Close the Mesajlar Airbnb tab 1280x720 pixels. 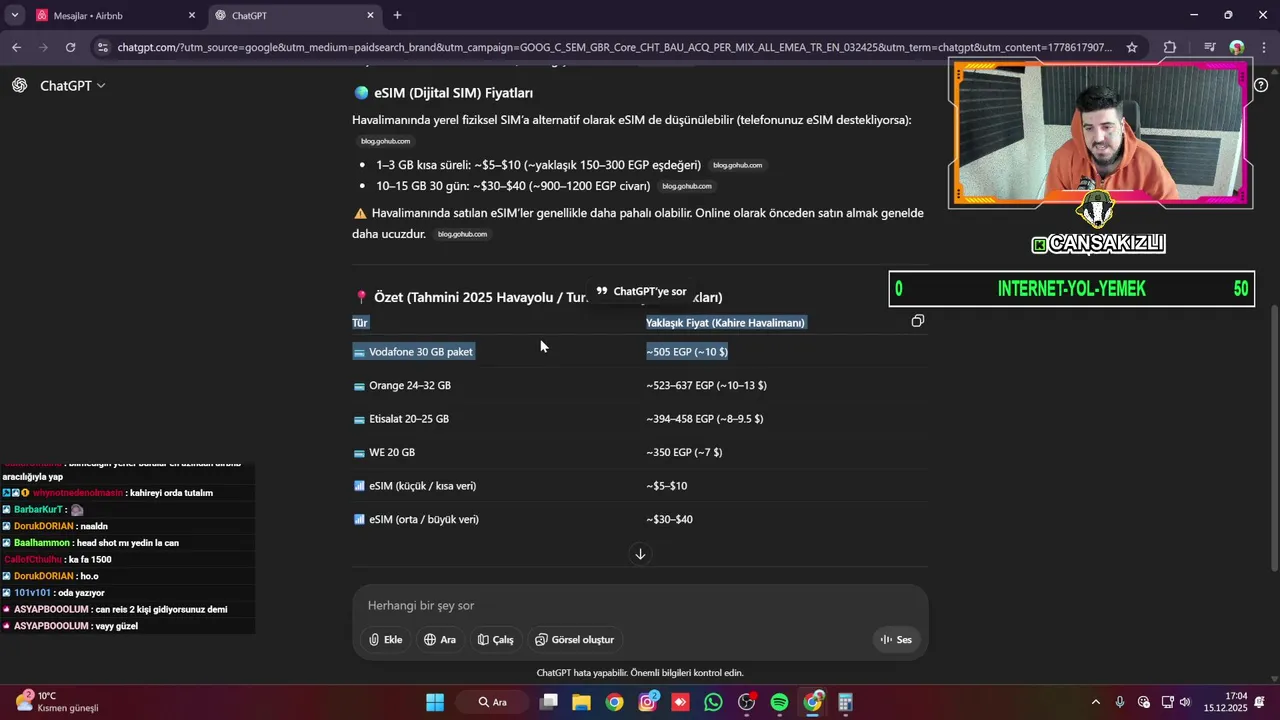click(192, 16)
